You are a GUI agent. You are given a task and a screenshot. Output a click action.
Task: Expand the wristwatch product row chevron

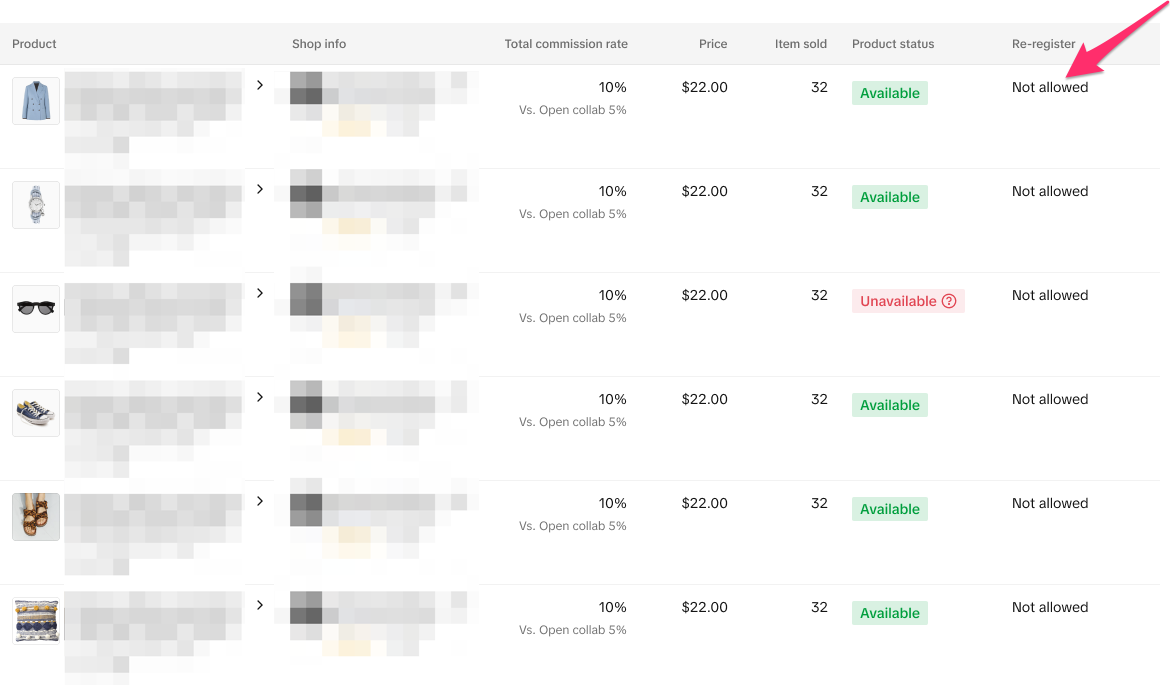(x=260, y=189)
